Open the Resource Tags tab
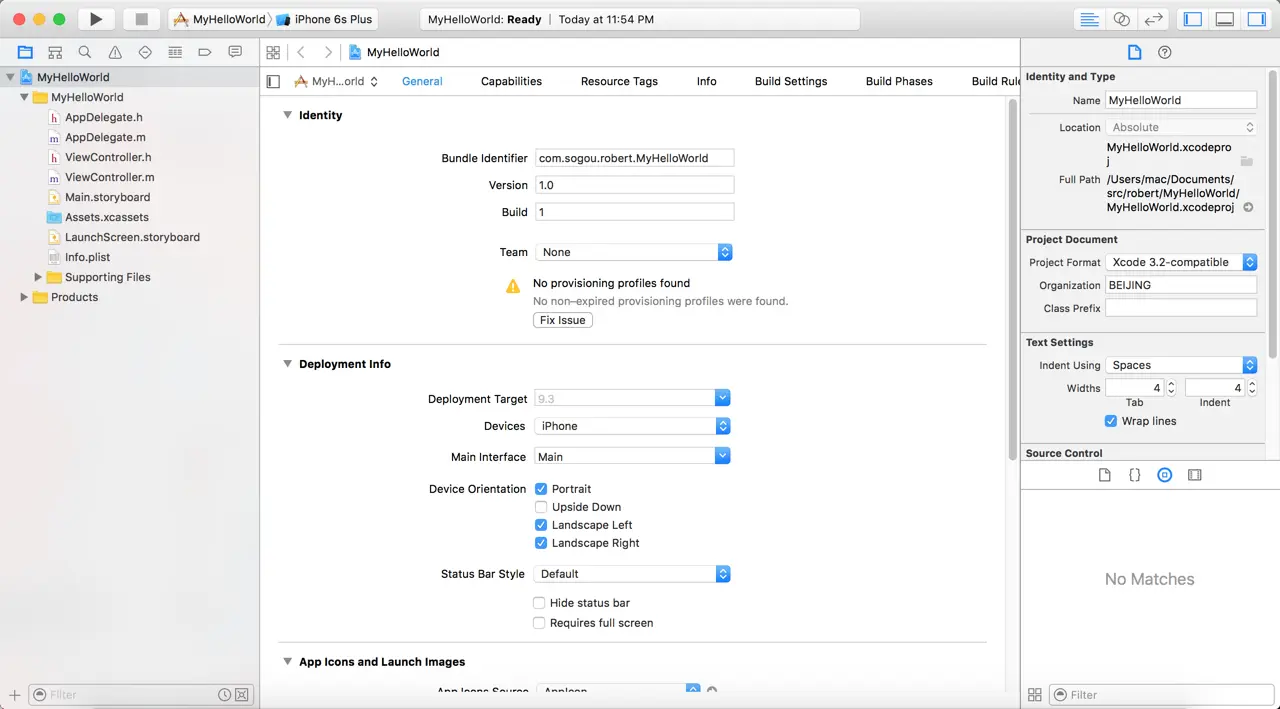The image size is (1280, 709). click(x=619, y=81)
